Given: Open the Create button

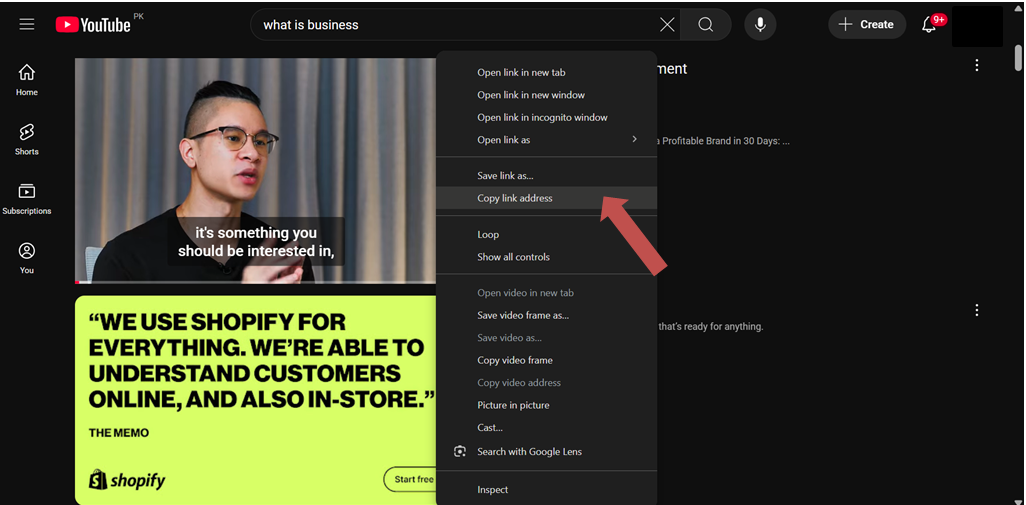Looking at the screenshot, I should click(867, 25).
